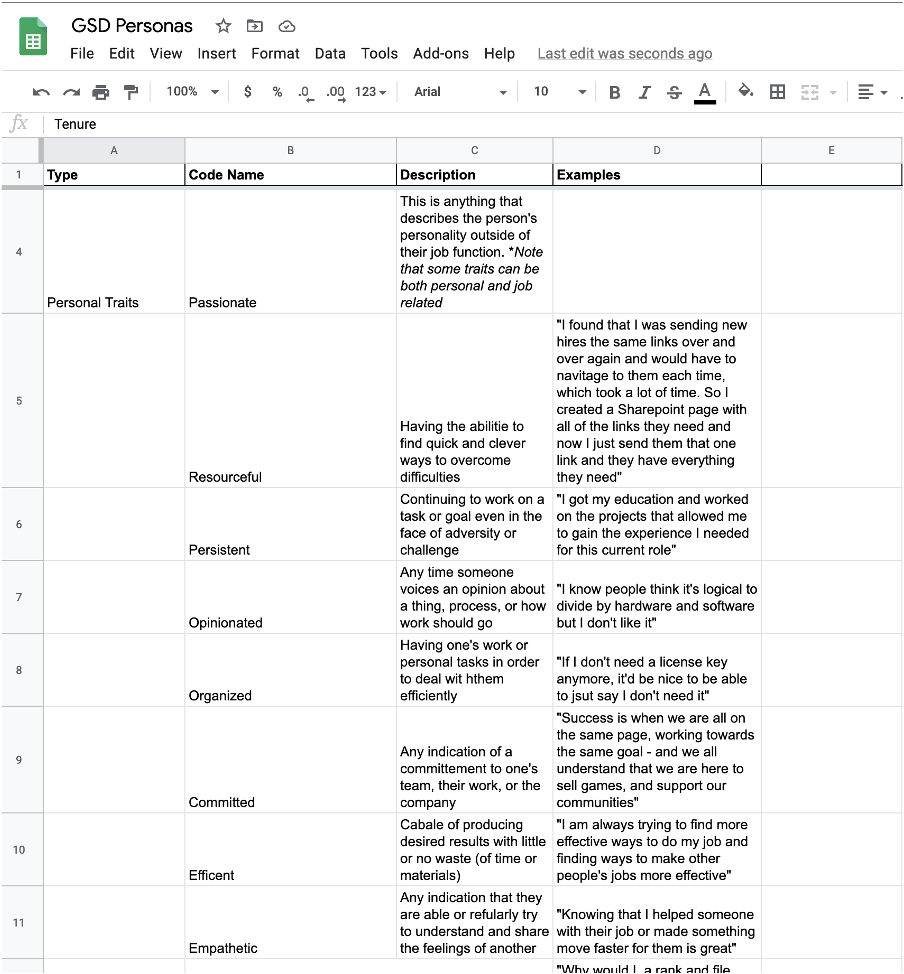Open the Arial font dropdown

(x=460, y=92)
